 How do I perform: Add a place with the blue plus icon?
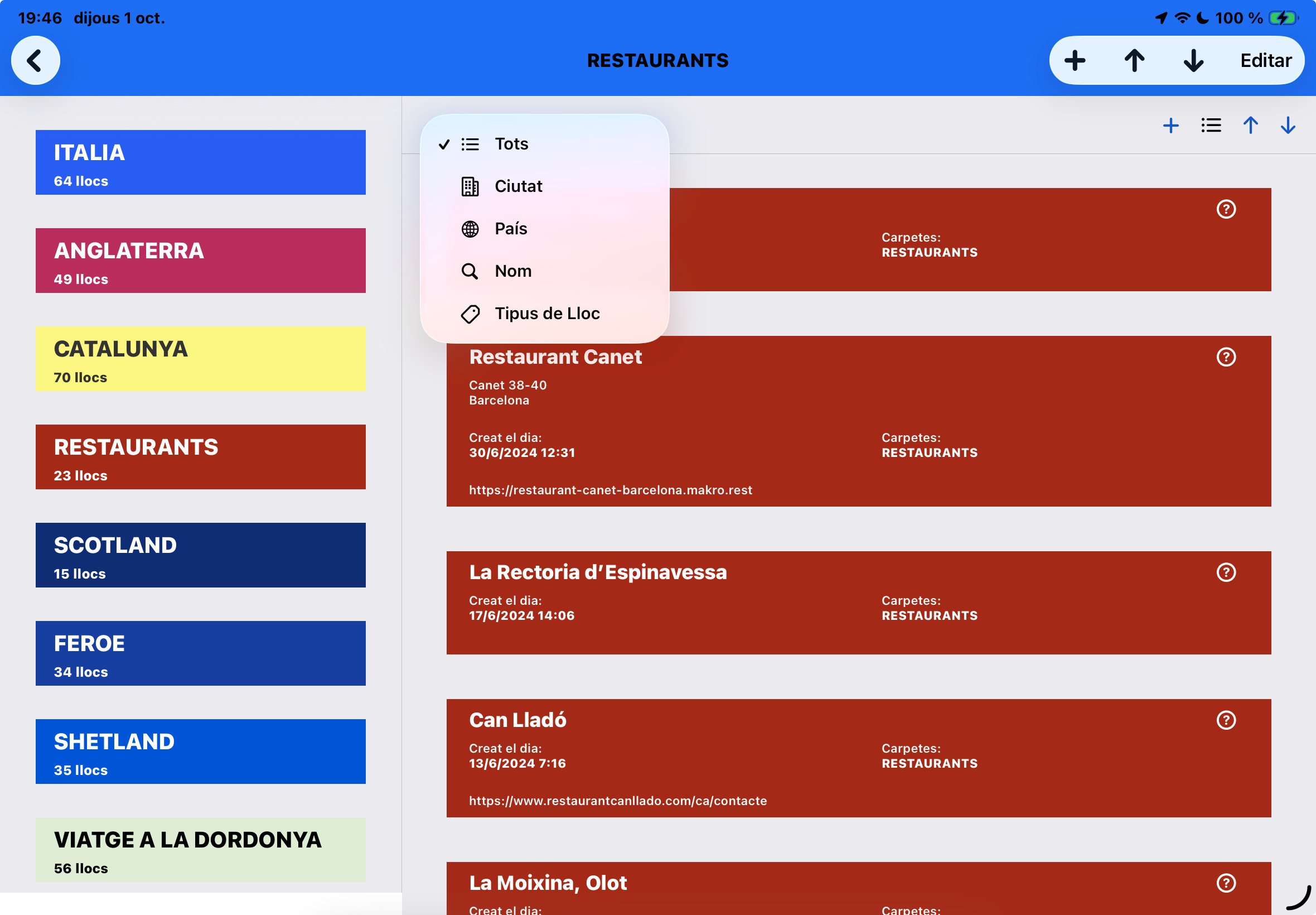pos(1171,125)
